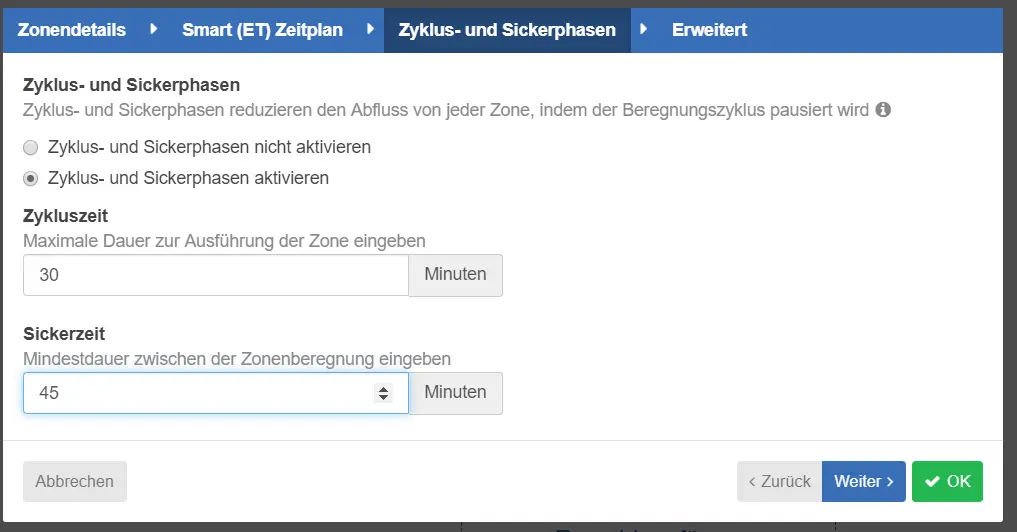Confirm with the green OK button
Image resolution: width=1017 pixels, height=532 pixels.
[x=947, y=481]
